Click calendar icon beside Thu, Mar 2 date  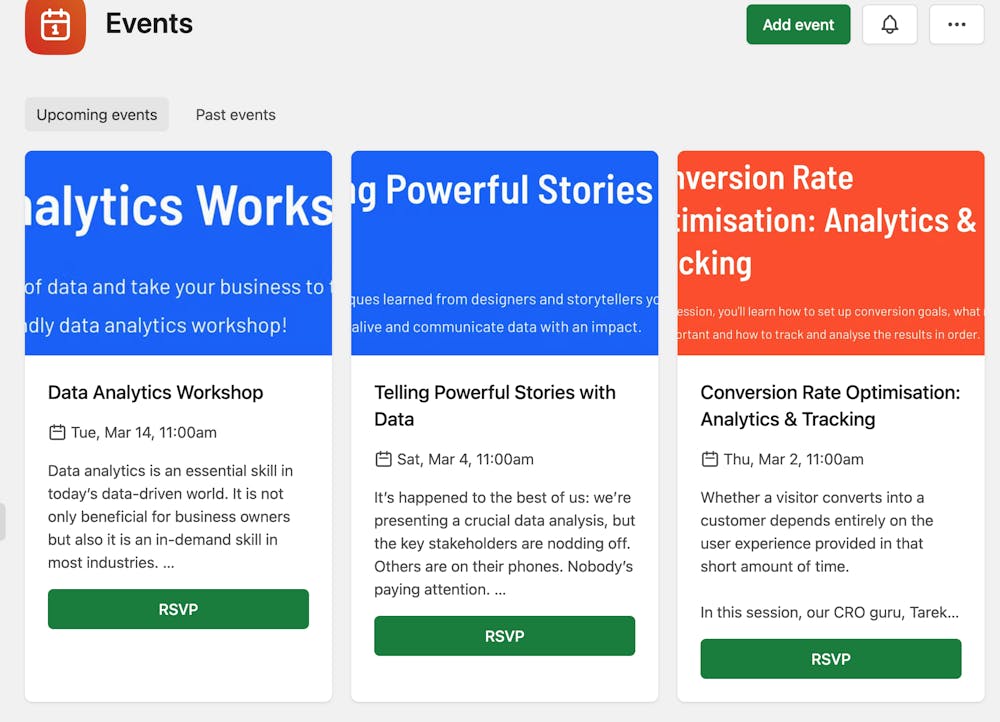click(x=709, y=460)
